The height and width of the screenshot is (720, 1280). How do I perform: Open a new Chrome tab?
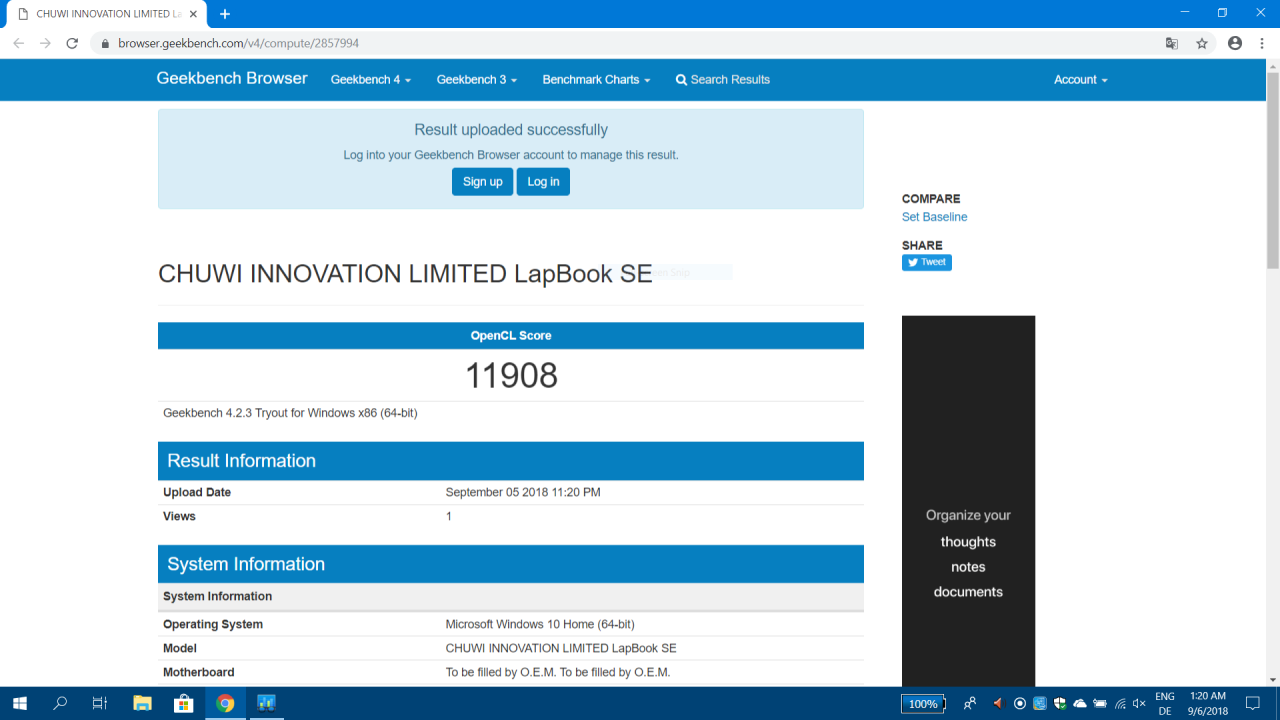(225, 14)
